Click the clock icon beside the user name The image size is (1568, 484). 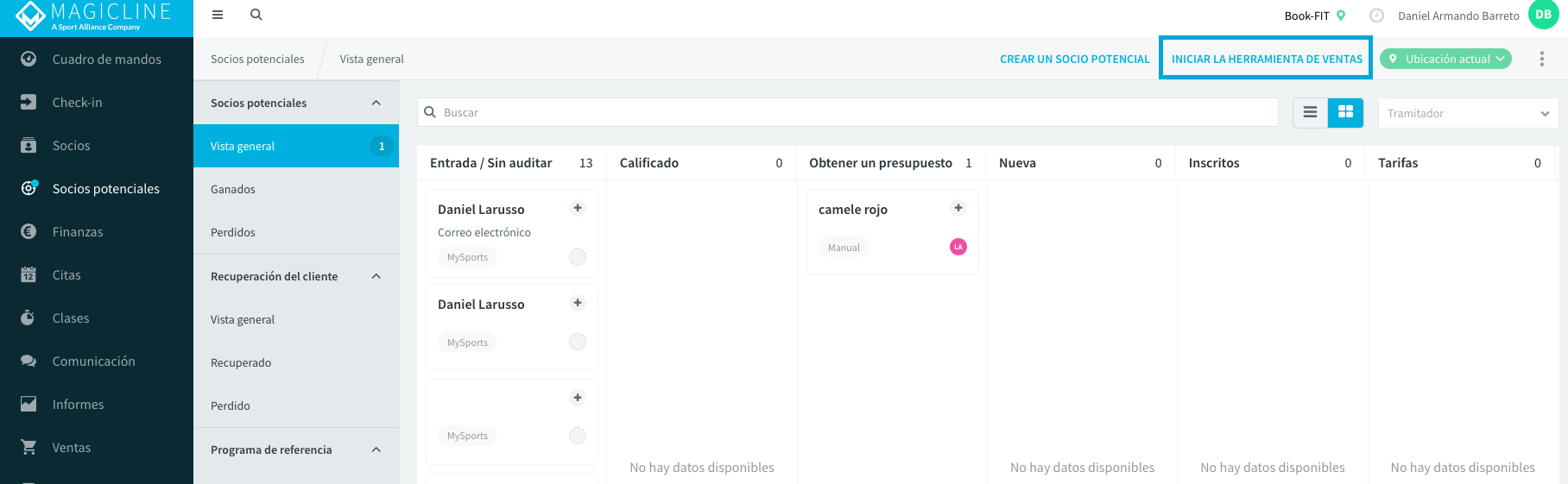[x=1377, y=16]
